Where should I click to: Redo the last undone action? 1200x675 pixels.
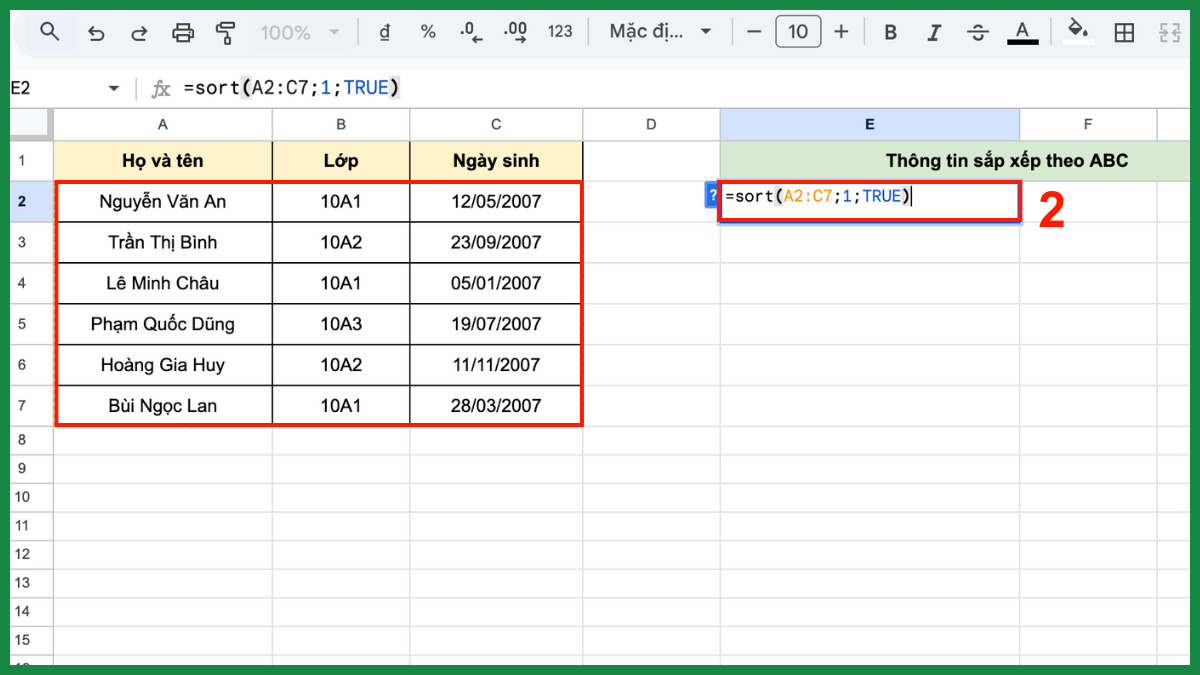click(139, 32)
